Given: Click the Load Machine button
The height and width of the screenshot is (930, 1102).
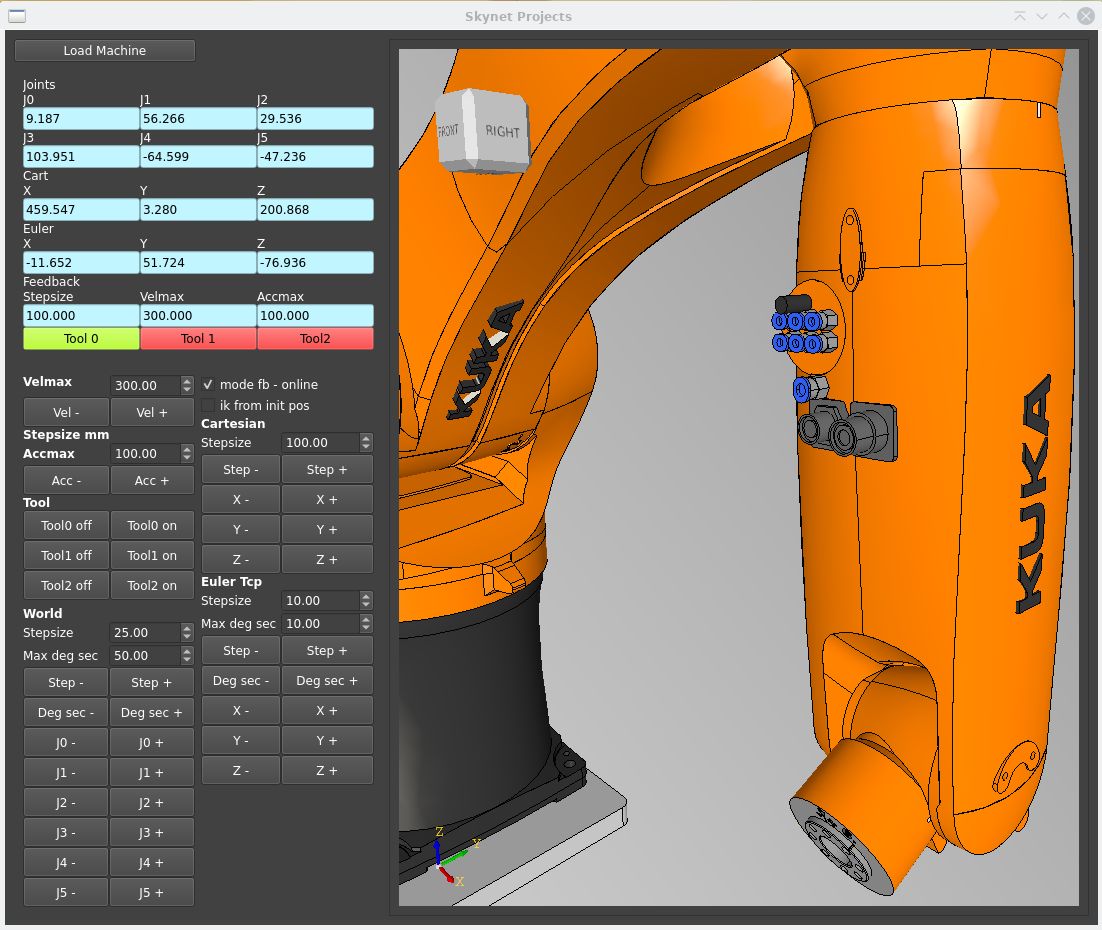Looking at the screenshot, I should pyautogui.click(x=105, y=51).
